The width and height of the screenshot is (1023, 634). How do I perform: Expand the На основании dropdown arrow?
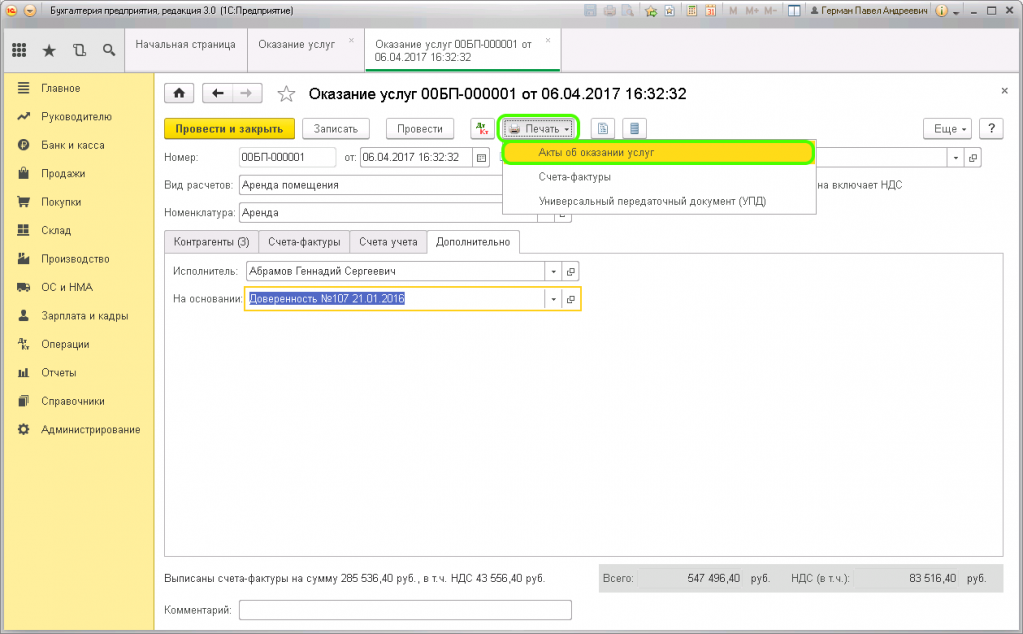[x=554, y=299]
